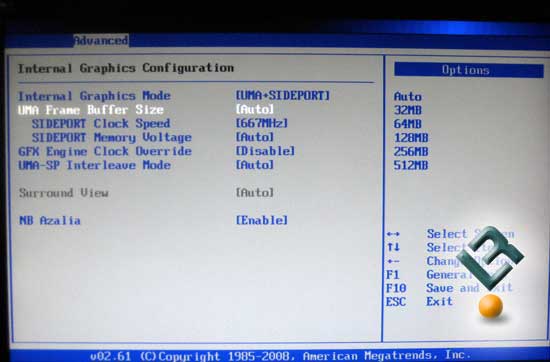Image resolution: width=550 pixels, height=362 pixels.
Task: Click the American Megatrends copyright line
Action: click(280, 356)
